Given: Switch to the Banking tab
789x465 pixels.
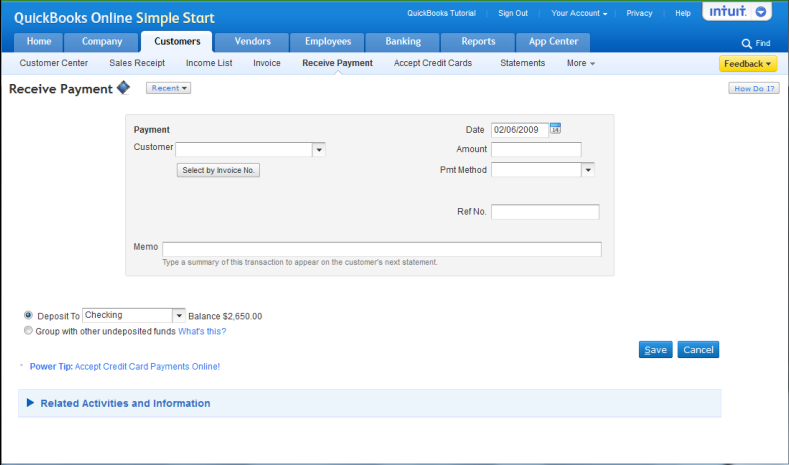Looking at the screenshot, I should pos(403,42).
